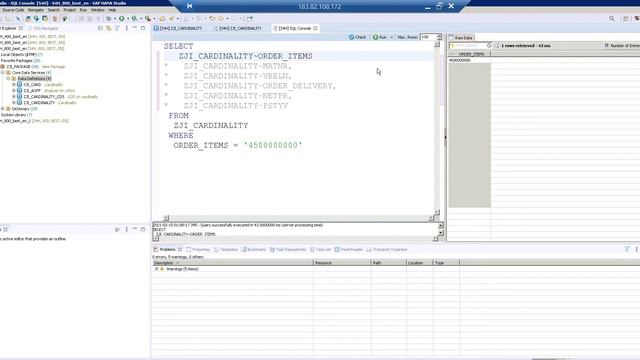Select the ORDER_ITEMS column header

click(x=471, y=54)
